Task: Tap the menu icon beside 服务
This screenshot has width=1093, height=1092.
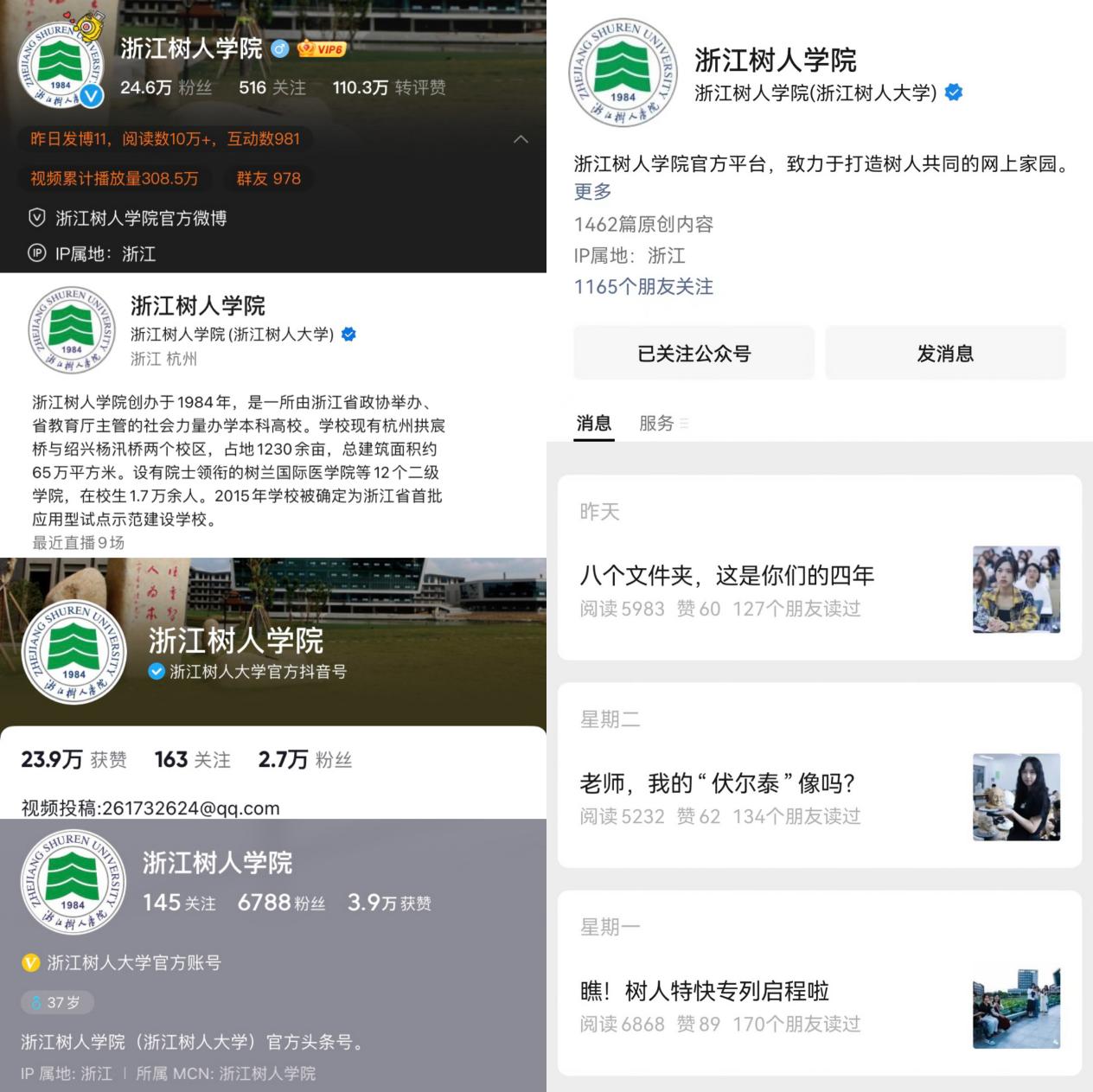Action: 684,424
